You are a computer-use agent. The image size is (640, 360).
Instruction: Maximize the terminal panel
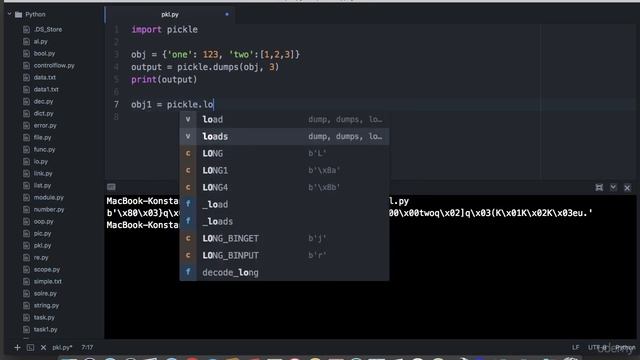(x=599, y=187)
